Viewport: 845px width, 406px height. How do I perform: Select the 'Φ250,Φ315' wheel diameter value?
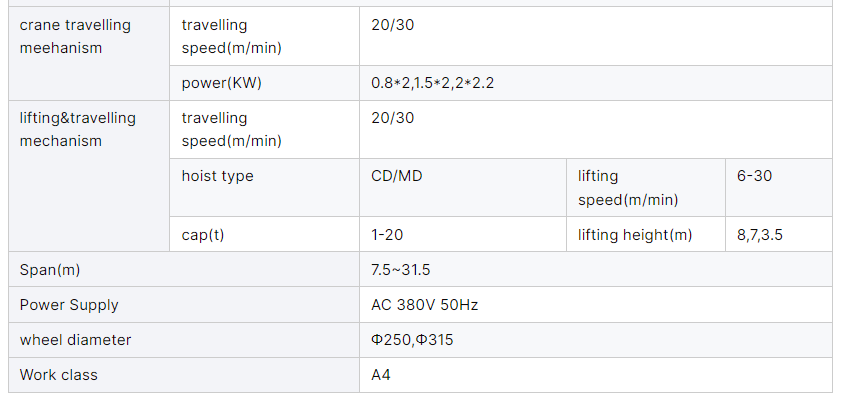[412, 340]
